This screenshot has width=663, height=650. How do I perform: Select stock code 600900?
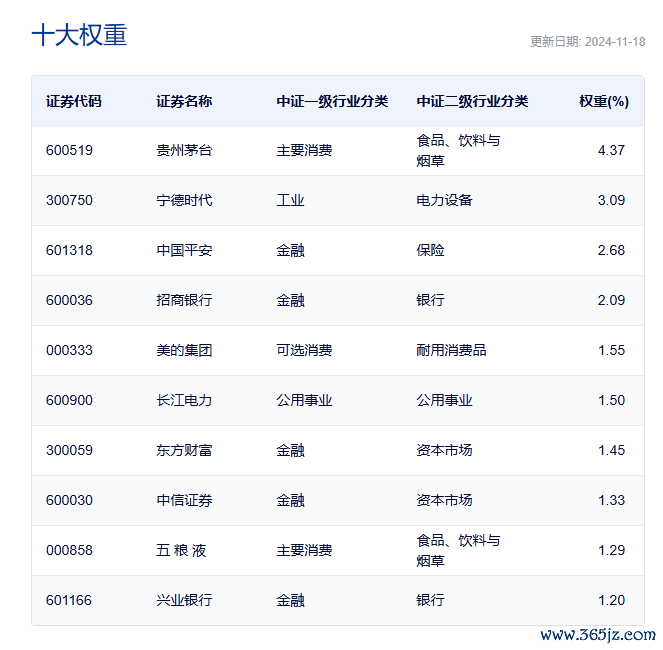(69, 400)
